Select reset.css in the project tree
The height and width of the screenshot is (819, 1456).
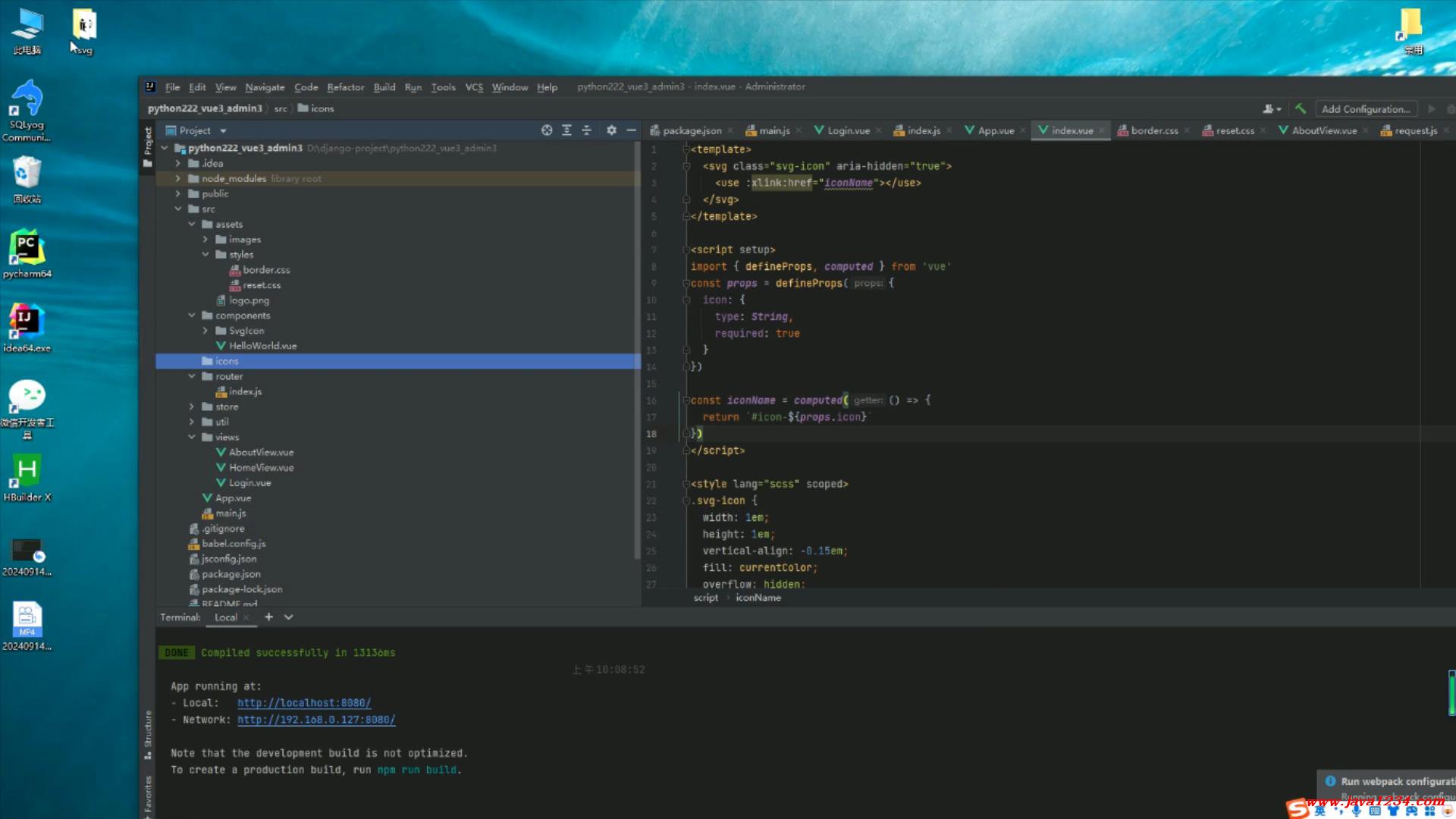[262, 285]
